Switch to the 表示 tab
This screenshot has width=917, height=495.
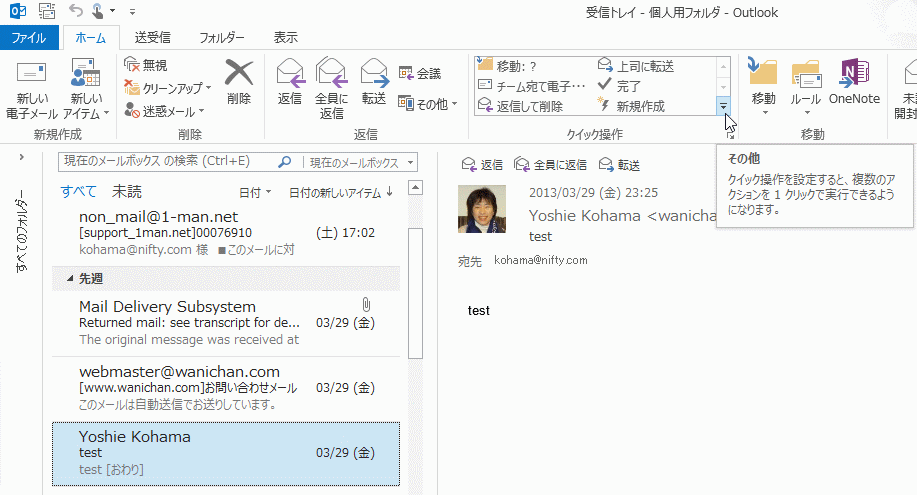click(285, 37)
